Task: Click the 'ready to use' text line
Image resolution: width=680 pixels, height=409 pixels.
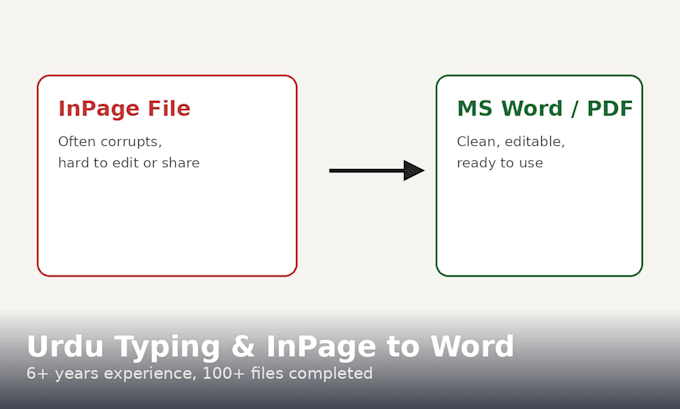Action: [500, 163]
